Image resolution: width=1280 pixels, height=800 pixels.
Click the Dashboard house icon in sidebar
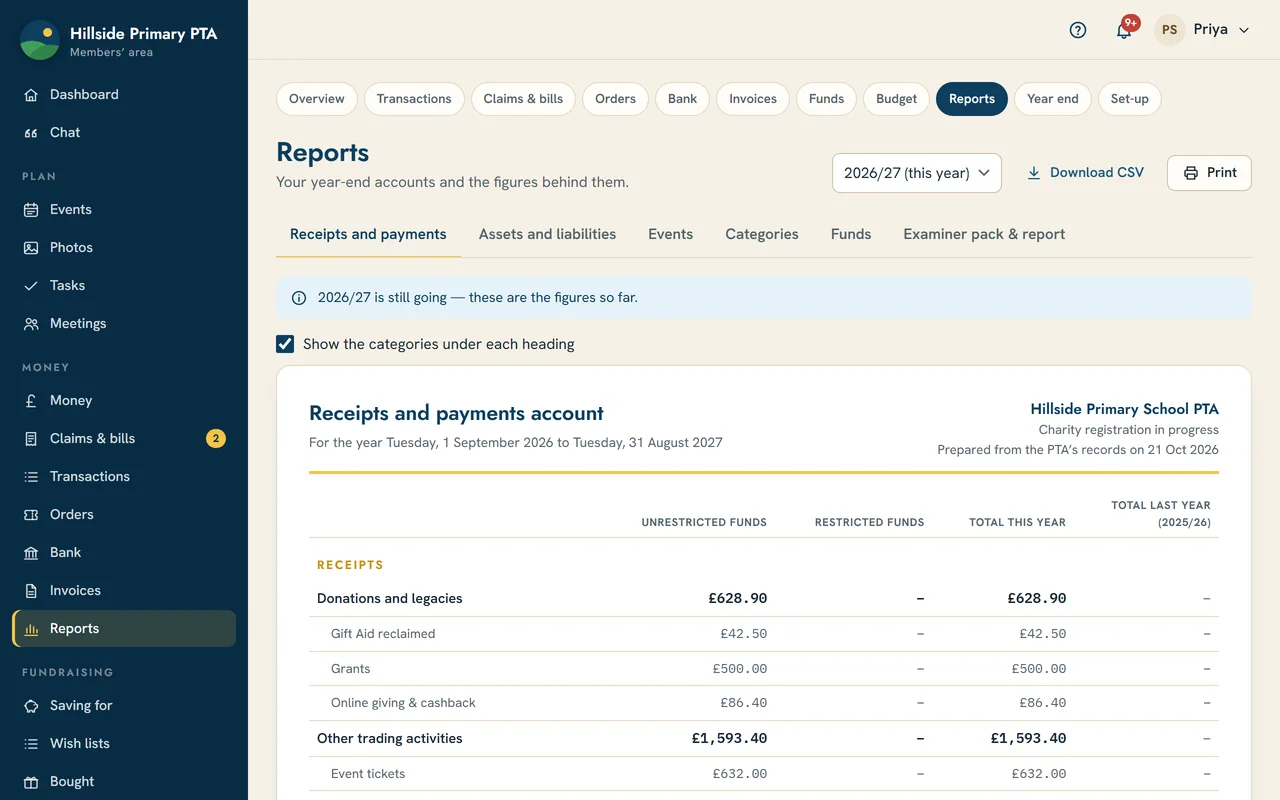point(31,95)
